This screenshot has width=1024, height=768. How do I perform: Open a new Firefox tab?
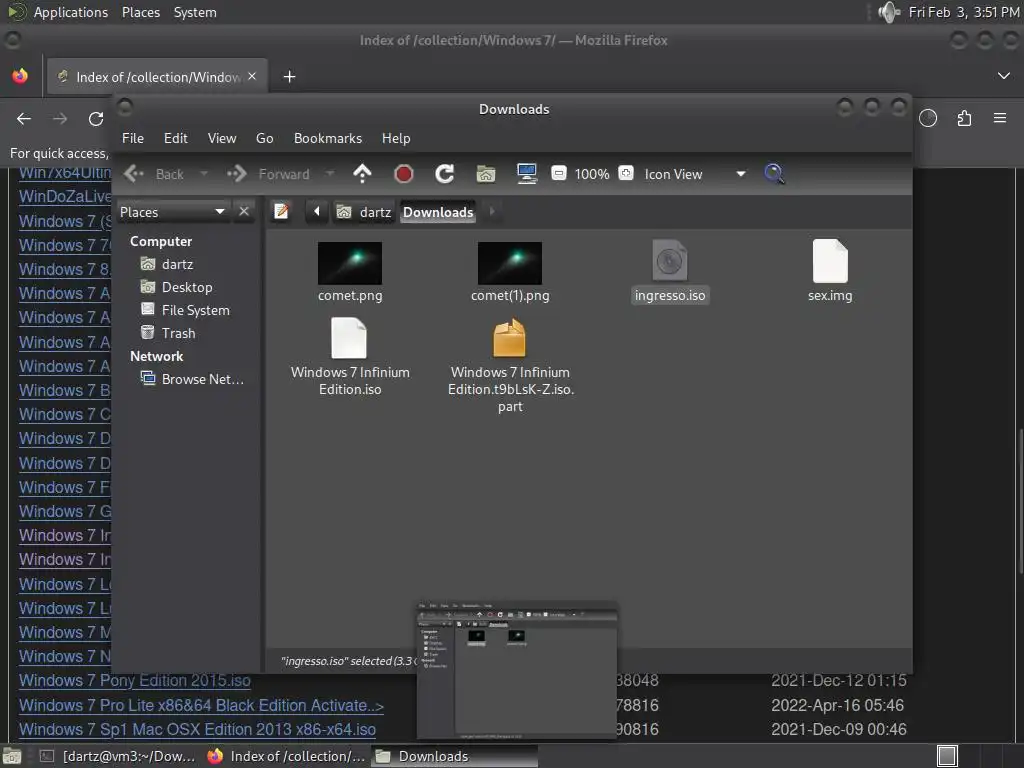point(289,76)
